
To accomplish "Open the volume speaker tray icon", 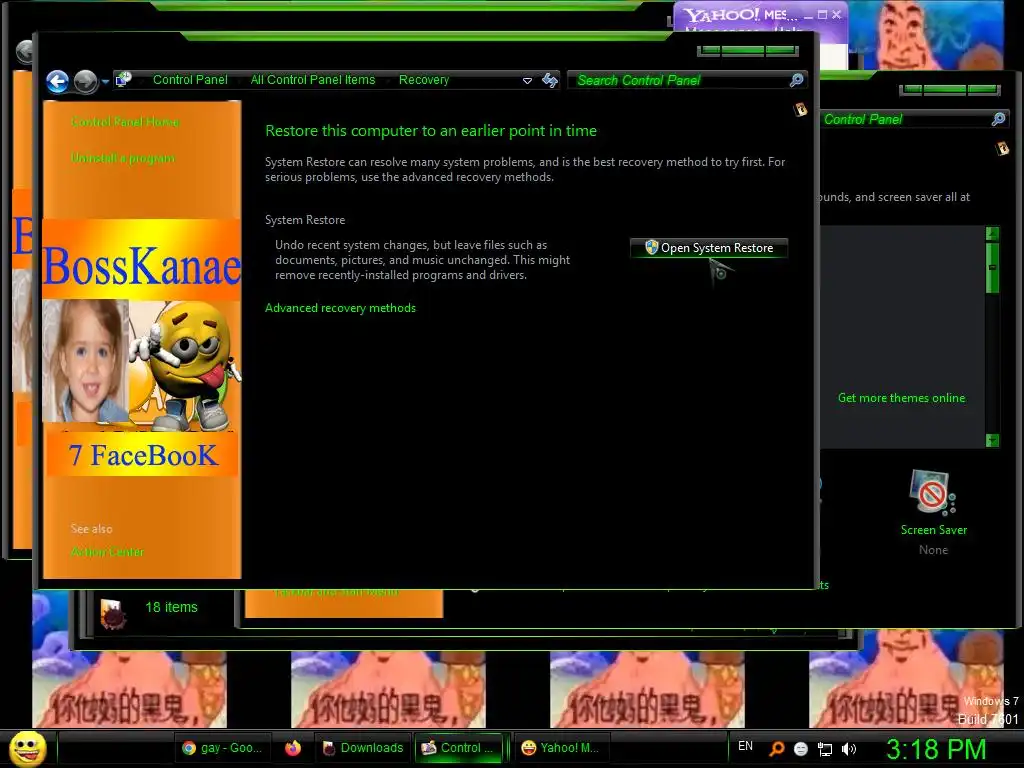I will (849, 750).
